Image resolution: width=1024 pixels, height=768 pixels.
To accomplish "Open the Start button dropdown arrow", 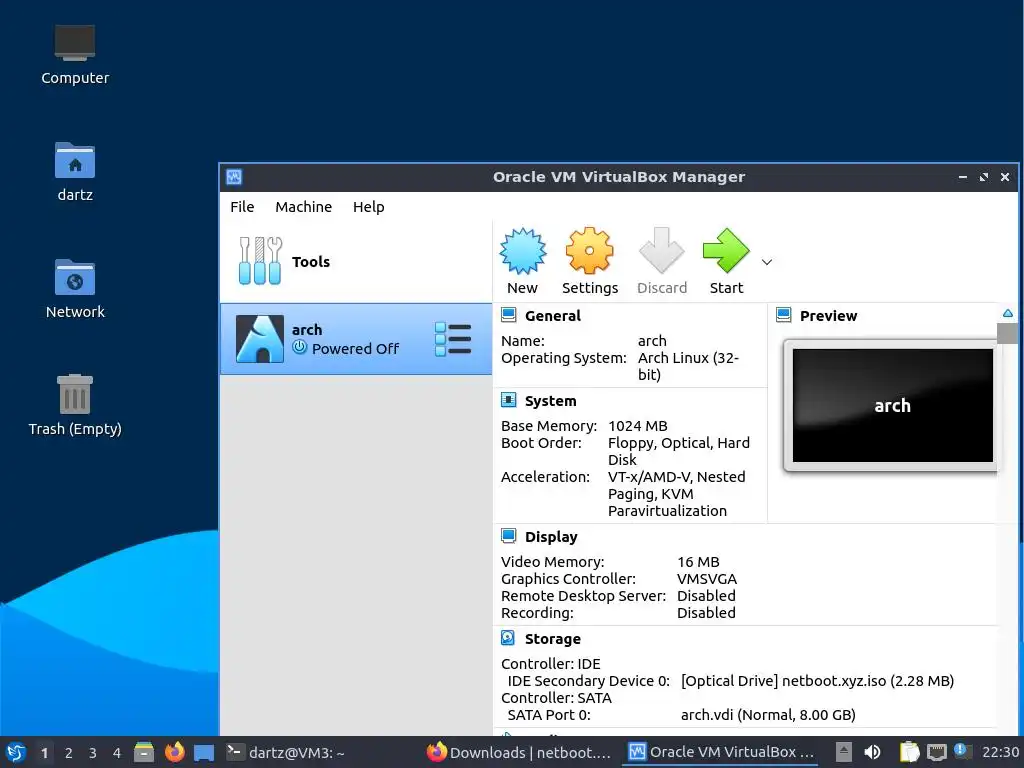I will (x=767, y=262).
